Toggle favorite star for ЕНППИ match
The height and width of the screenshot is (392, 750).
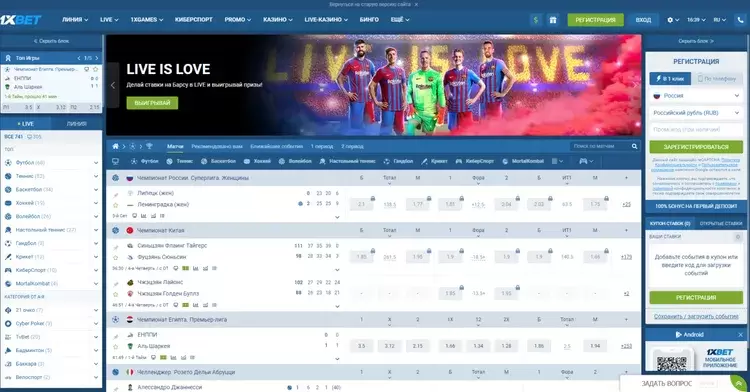coord(115,347)
